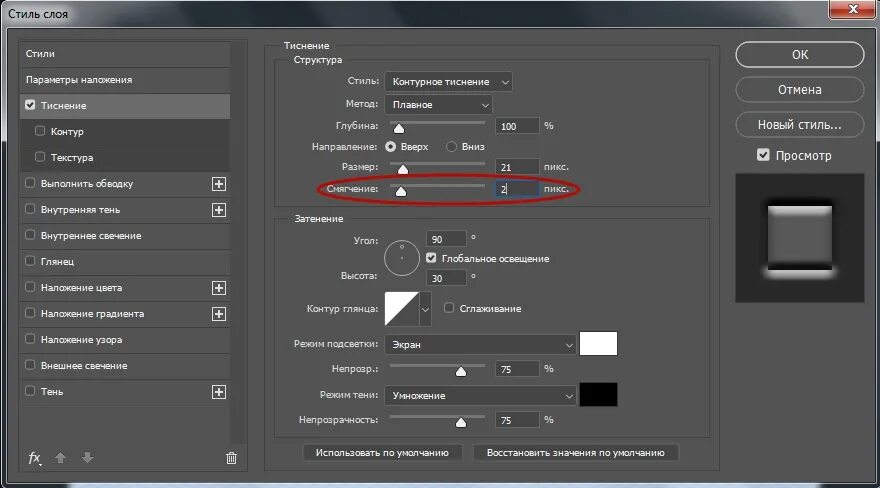Enable Внешнее свечение checkbox

(30, 365)
